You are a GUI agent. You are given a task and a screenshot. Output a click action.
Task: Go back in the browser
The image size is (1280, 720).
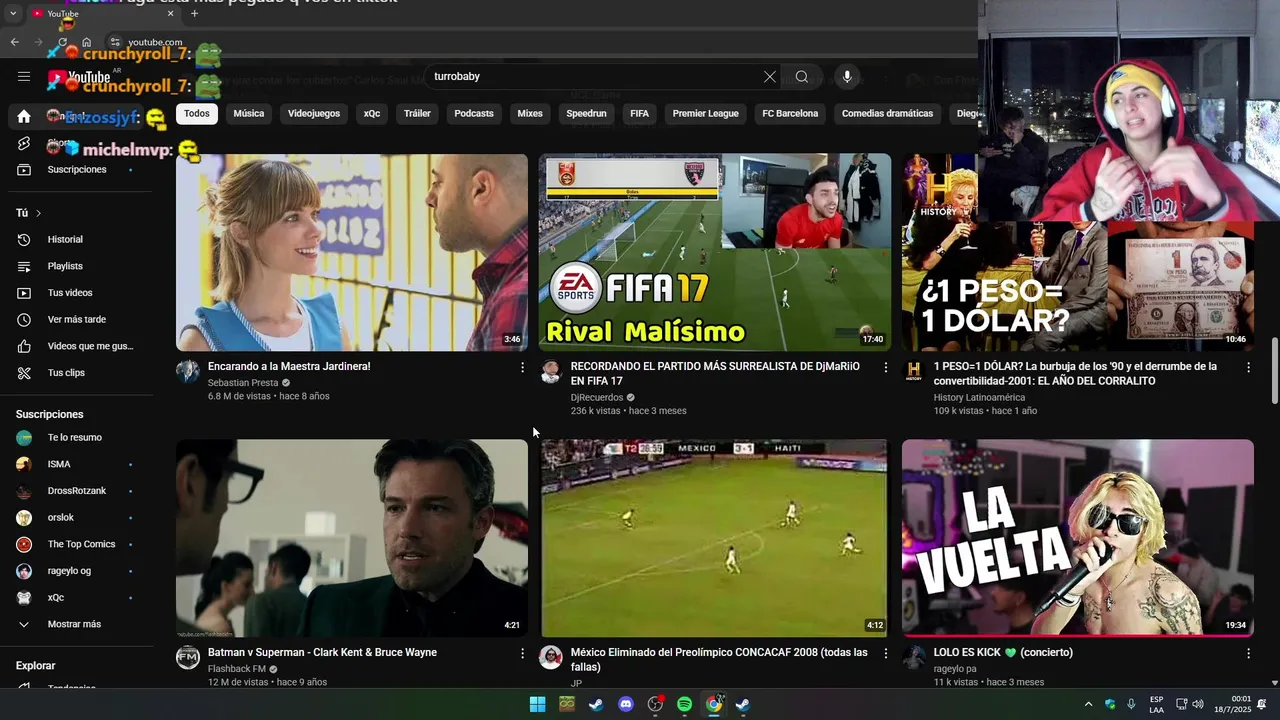14,42
